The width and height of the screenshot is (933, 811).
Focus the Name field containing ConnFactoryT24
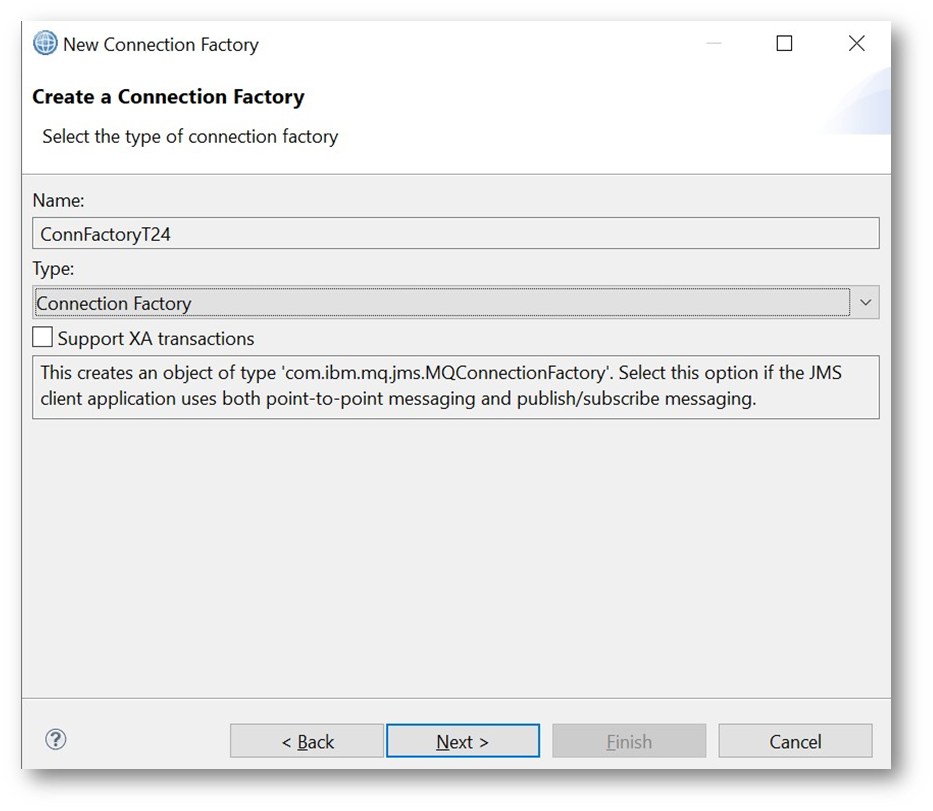455,234
